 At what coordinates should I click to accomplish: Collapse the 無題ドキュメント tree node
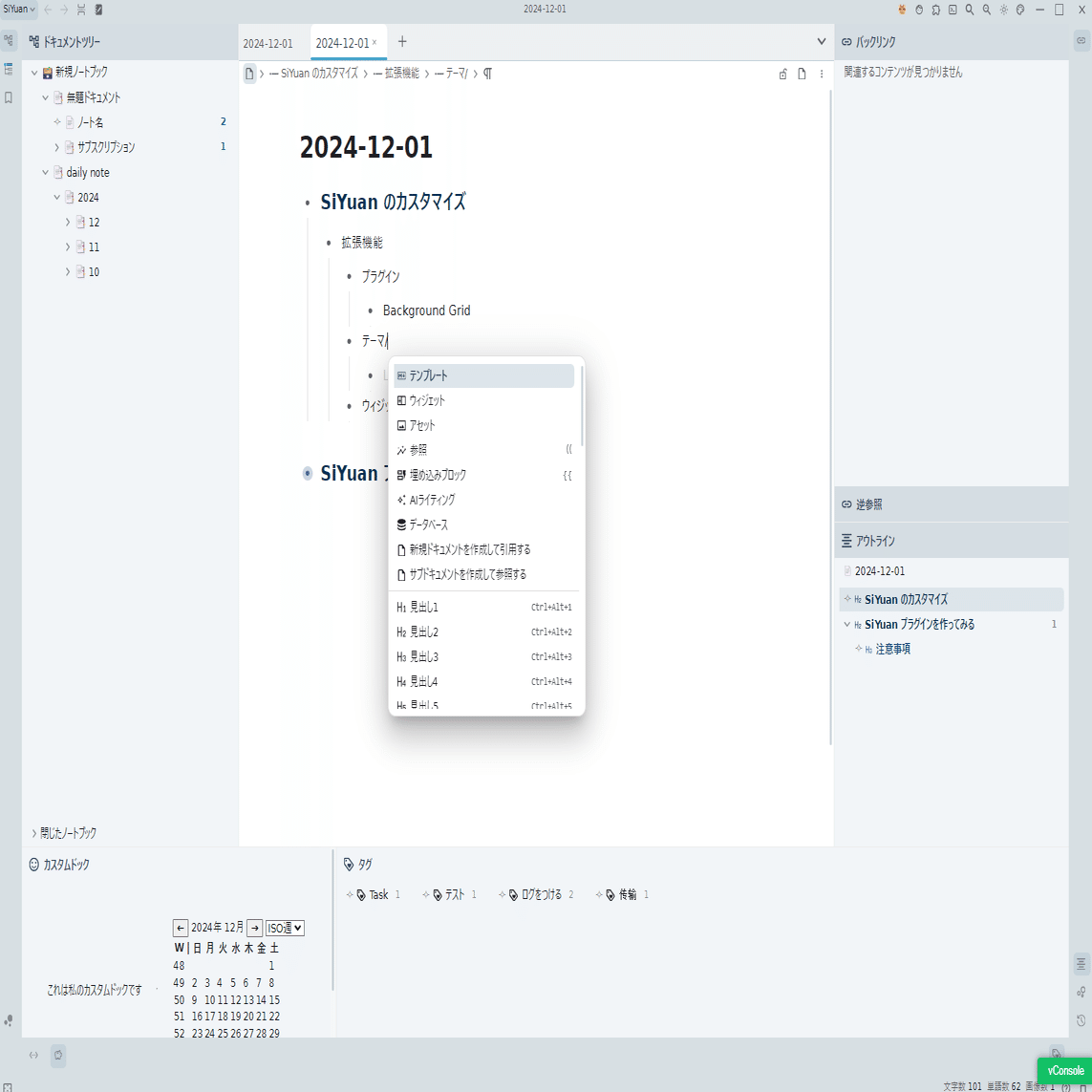[45, 97]
